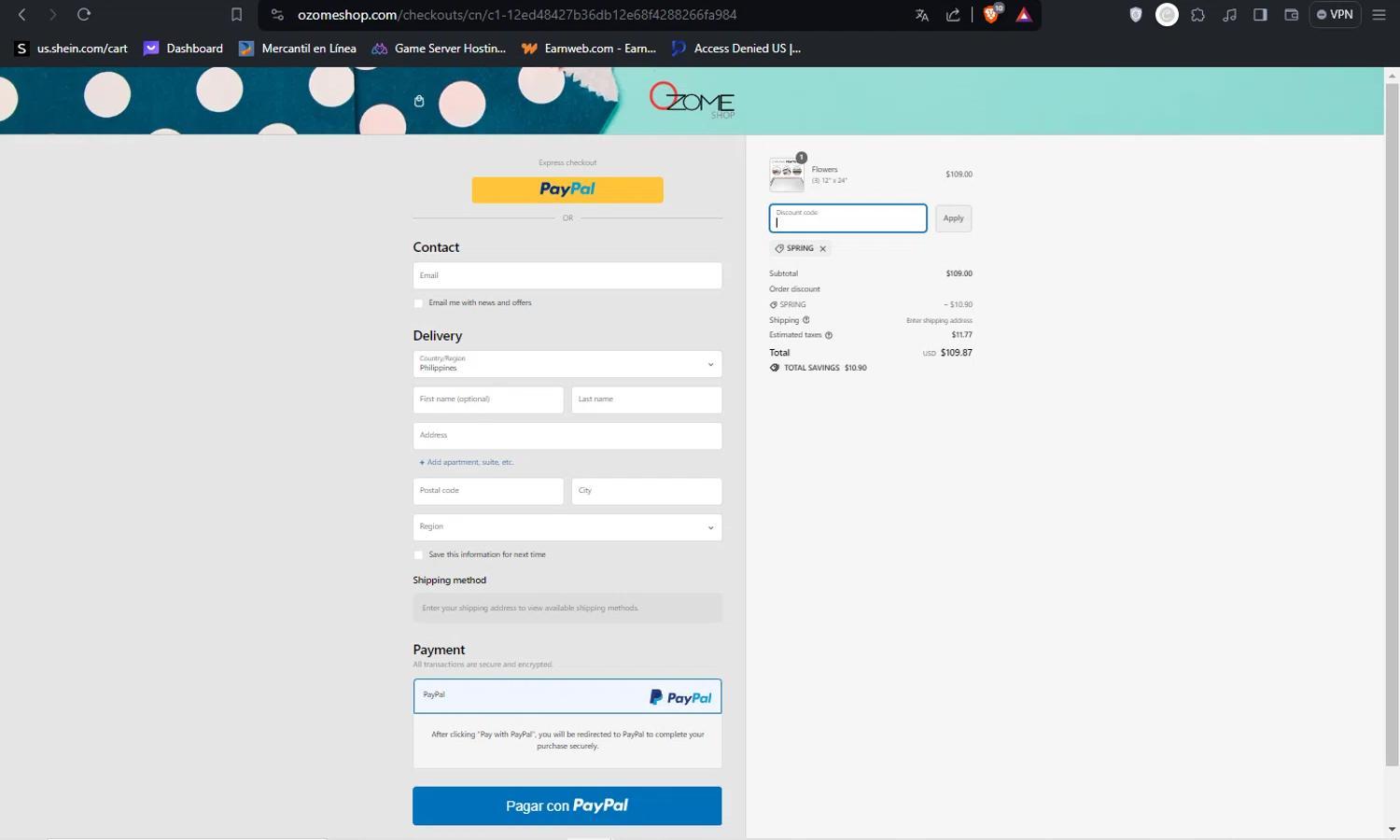
Task: Open site settings icon in address bar
Action: click(x=277, y=15)
